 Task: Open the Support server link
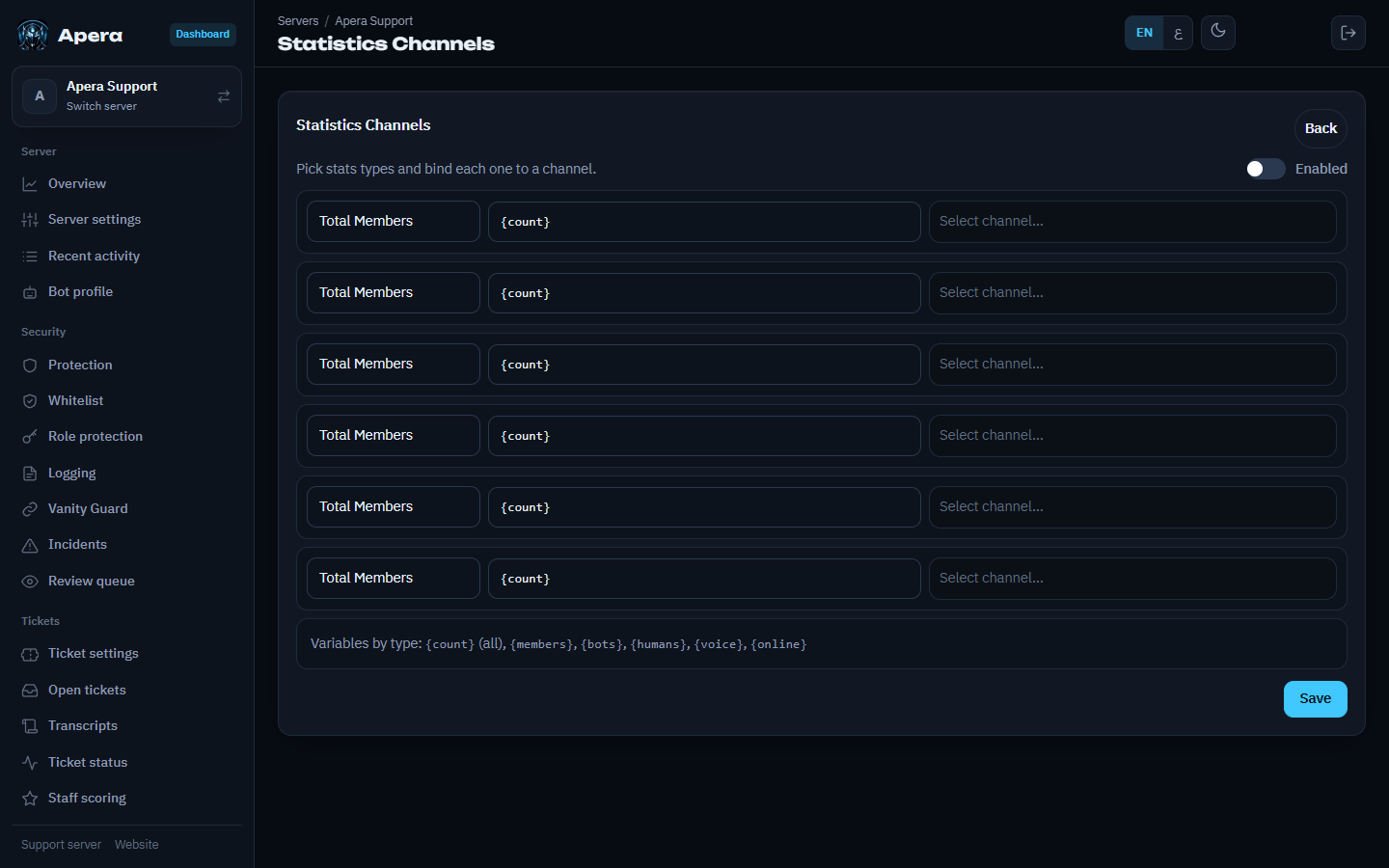pyautogui.click(x=61, y=845)
